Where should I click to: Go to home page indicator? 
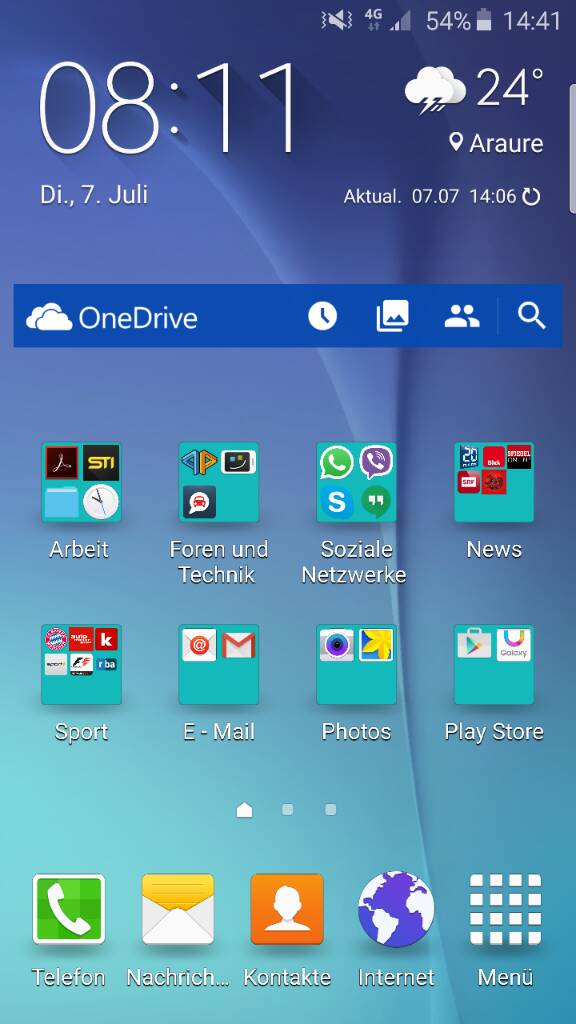(244, 810)
